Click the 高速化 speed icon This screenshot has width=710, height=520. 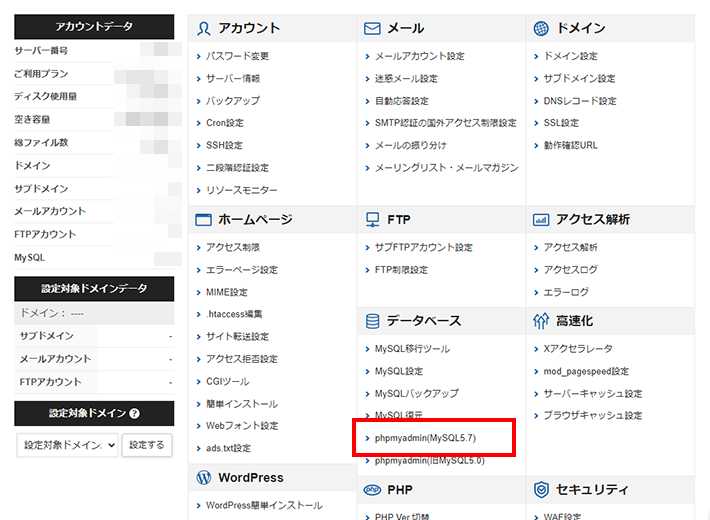click(x=541, y=321)
